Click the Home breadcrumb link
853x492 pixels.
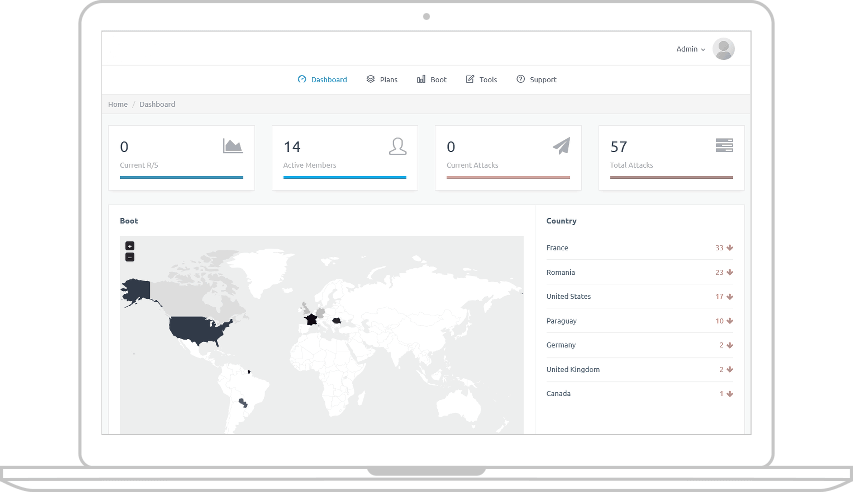(x=118, y=104)
